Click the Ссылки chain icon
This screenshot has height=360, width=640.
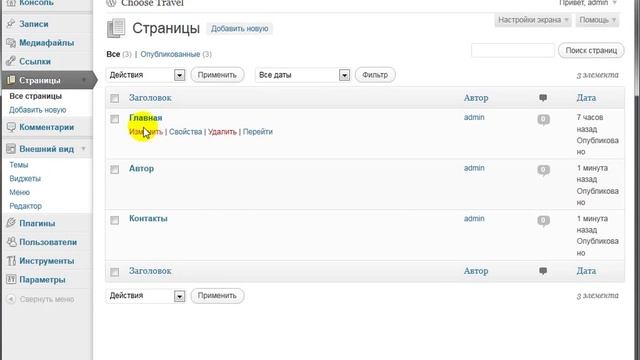[x=11, y=61]
